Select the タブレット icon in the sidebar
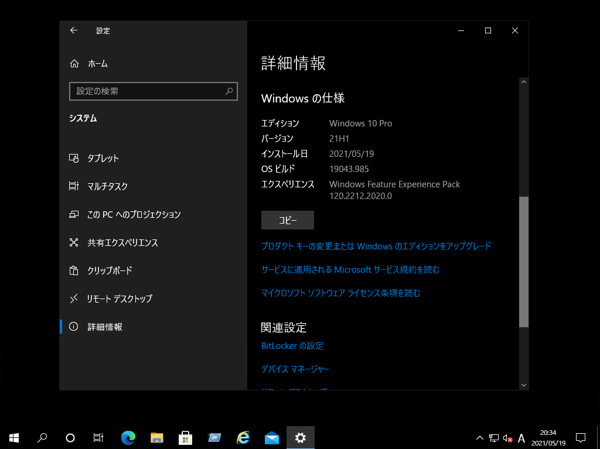600x449 pixels. click(x=74, y=158)
